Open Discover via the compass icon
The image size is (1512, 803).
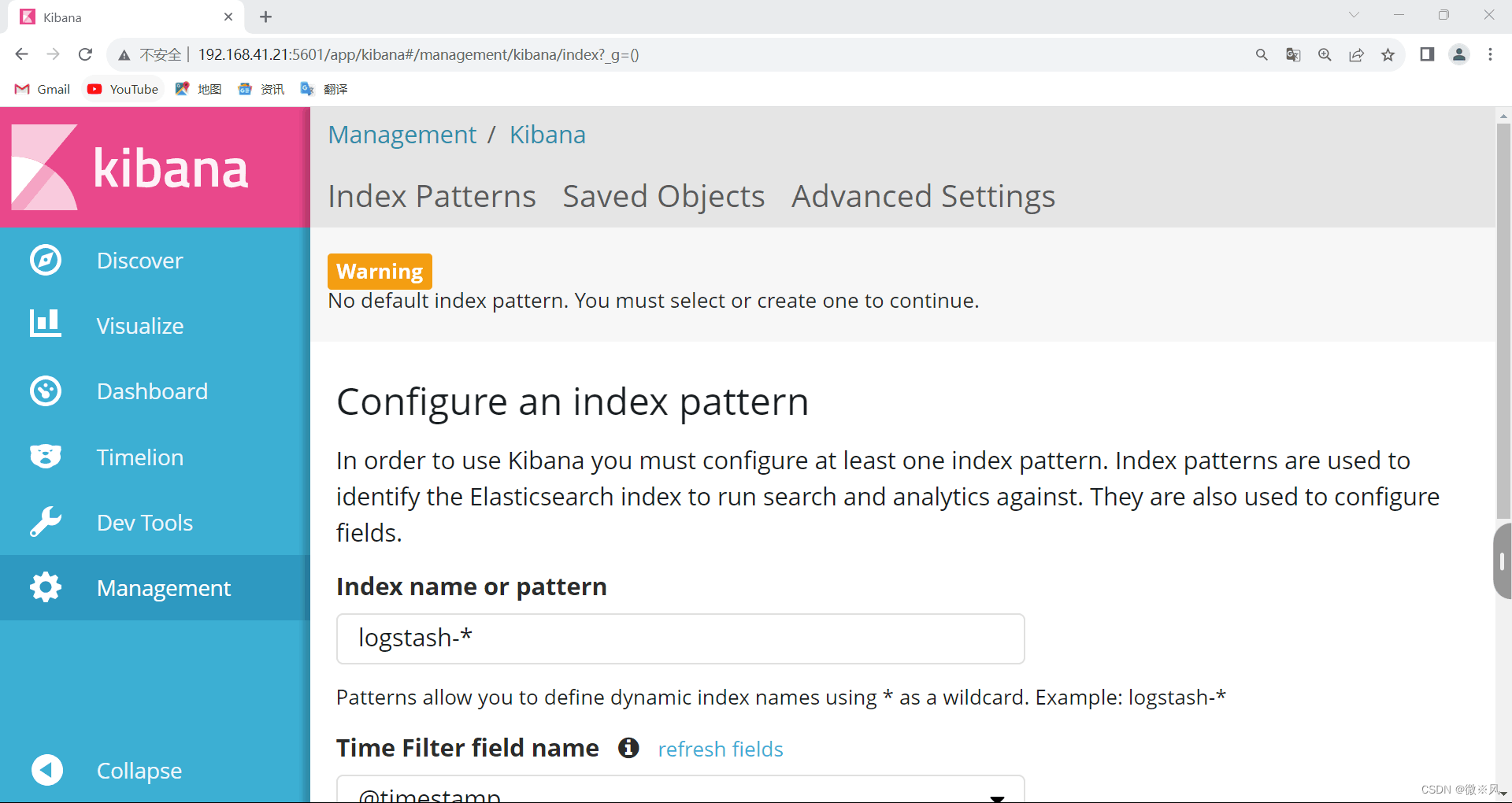coord(46,261)
